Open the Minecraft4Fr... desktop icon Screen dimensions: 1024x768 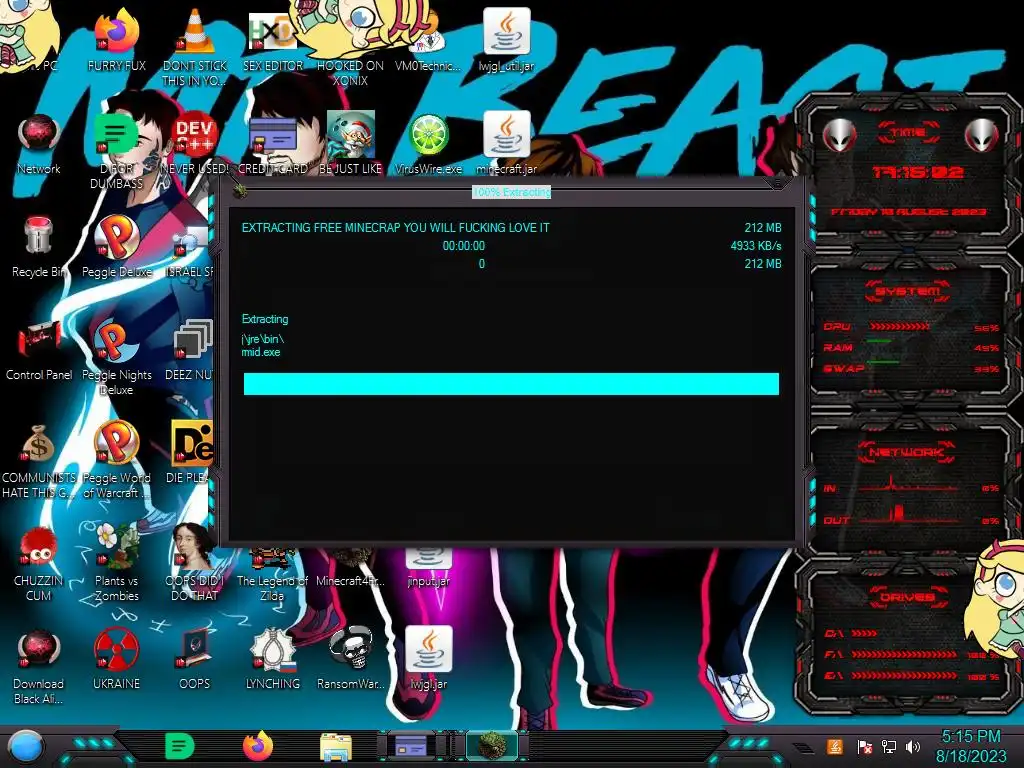pyautogui.click(x=351, y=566)
